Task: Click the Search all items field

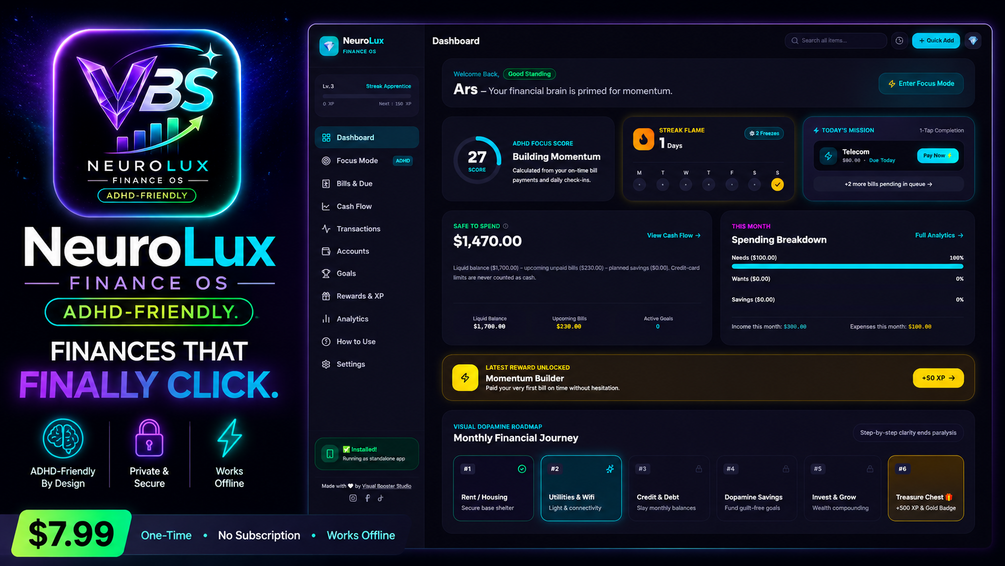Action: [836, 40]
